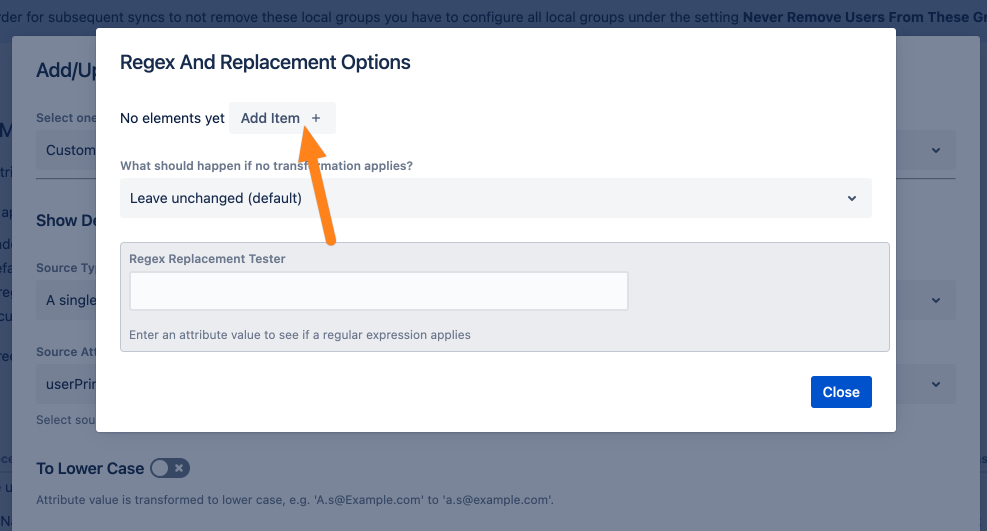The height and width of the screenshot is (531, 987).
Task: Open the "A single" Source Type dropdown
Action: click(68, 300)
